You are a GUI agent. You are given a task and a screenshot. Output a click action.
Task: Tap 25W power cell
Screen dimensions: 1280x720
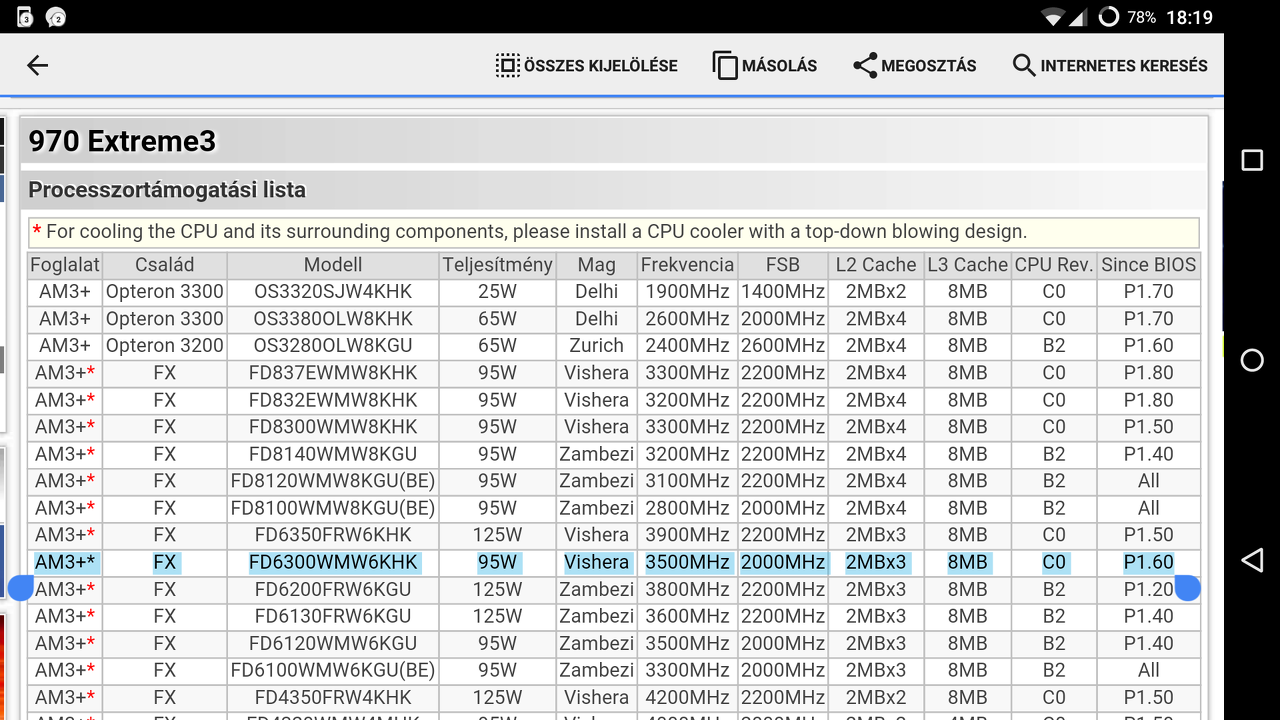[x=497, y=292]
